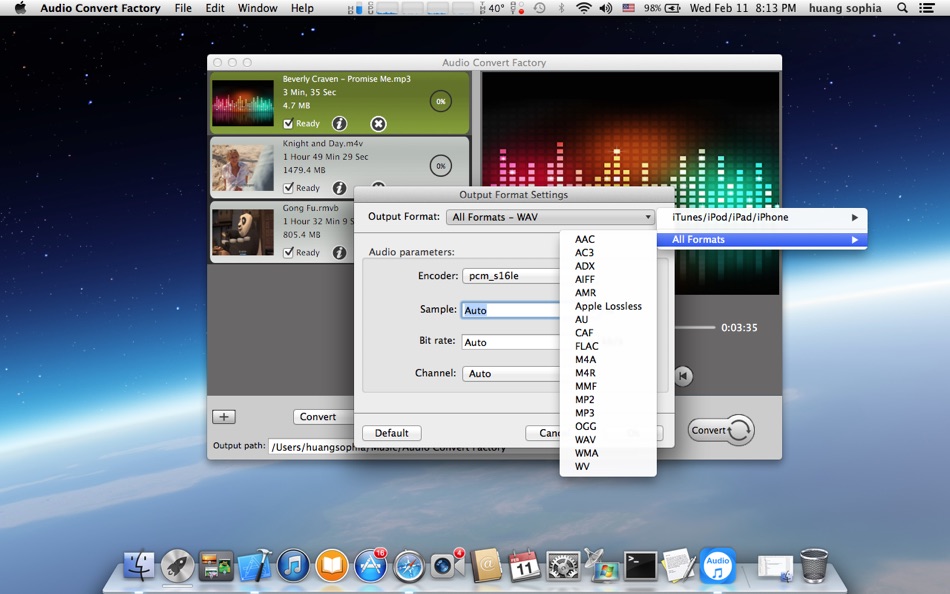Expand the All Formats submenu
This screenshot has height=594, width=950.
pyautogui.click(x=762, y=239)
